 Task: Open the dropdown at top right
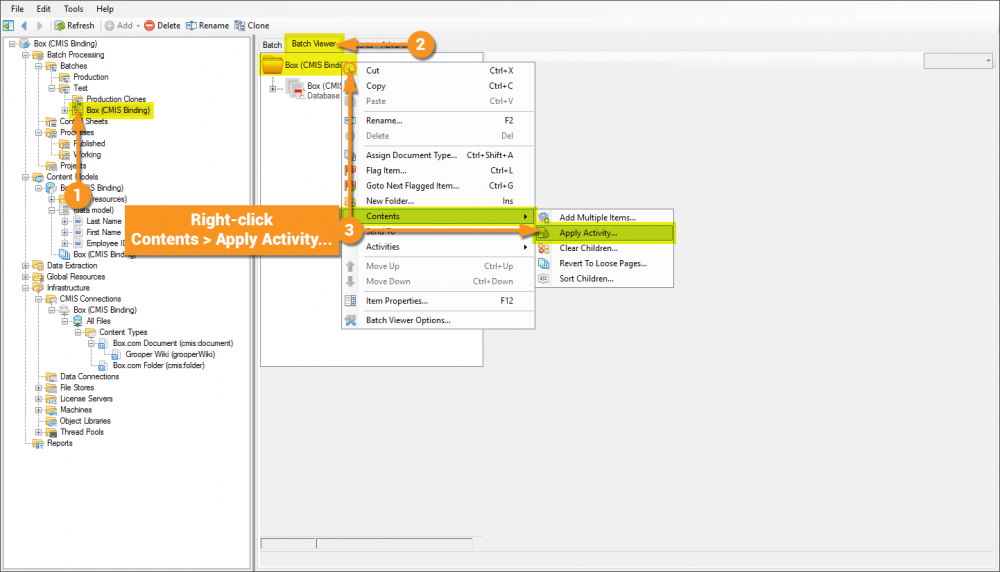(958, 61)
